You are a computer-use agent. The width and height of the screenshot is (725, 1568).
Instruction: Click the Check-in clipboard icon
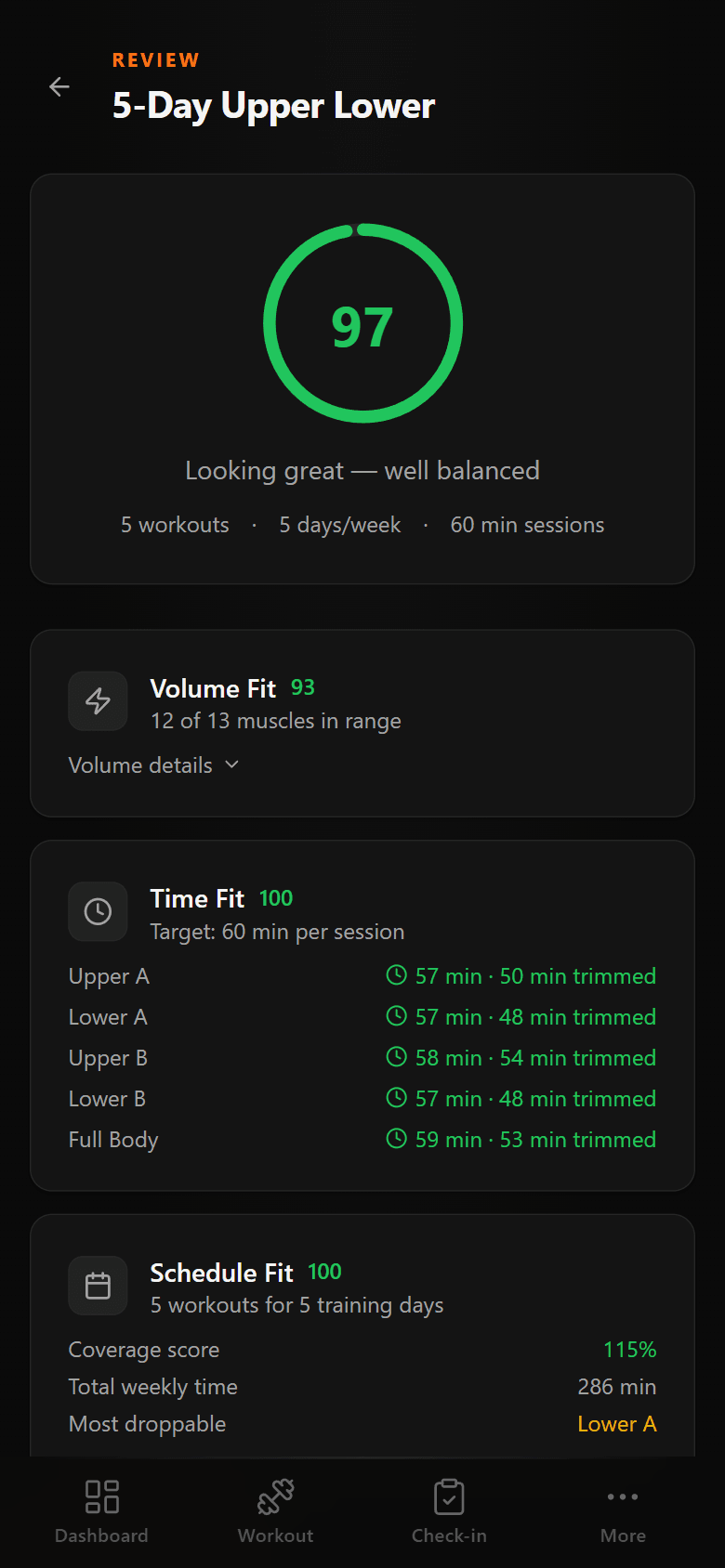(449, 1496)
